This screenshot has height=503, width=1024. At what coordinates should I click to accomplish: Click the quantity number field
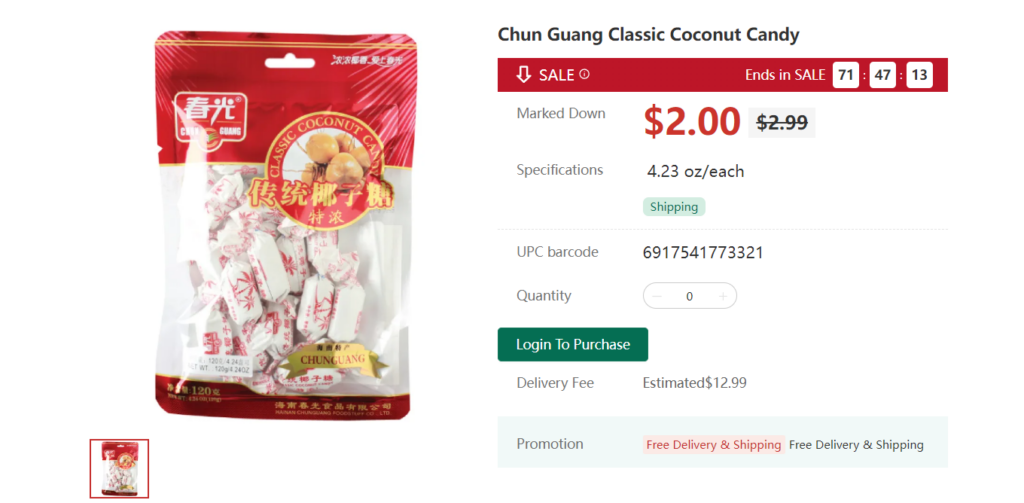(689, 296)
